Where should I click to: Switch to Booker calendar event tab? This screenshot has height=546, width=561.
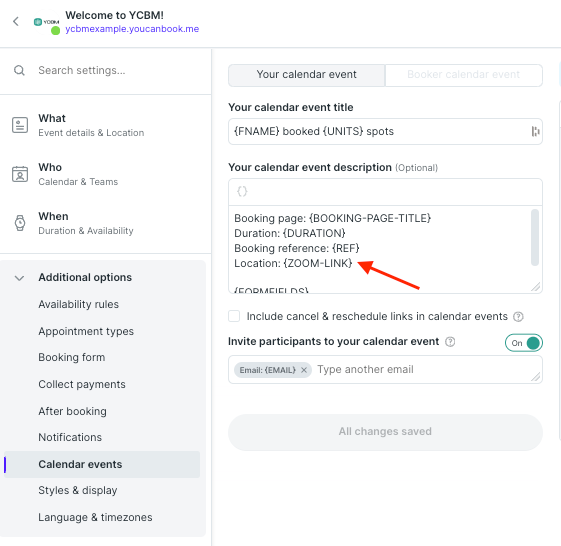464,75
